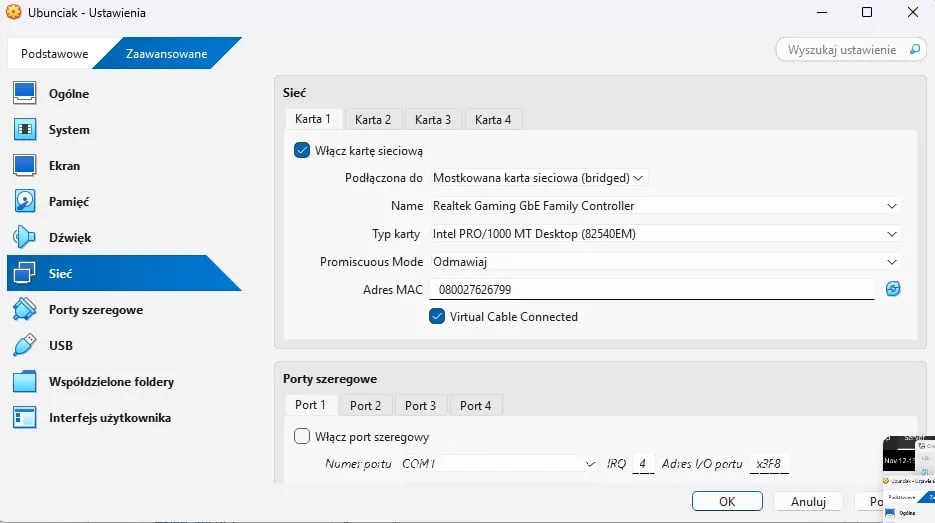Select the Sieć network icon
935x523 pixels.
24,273
